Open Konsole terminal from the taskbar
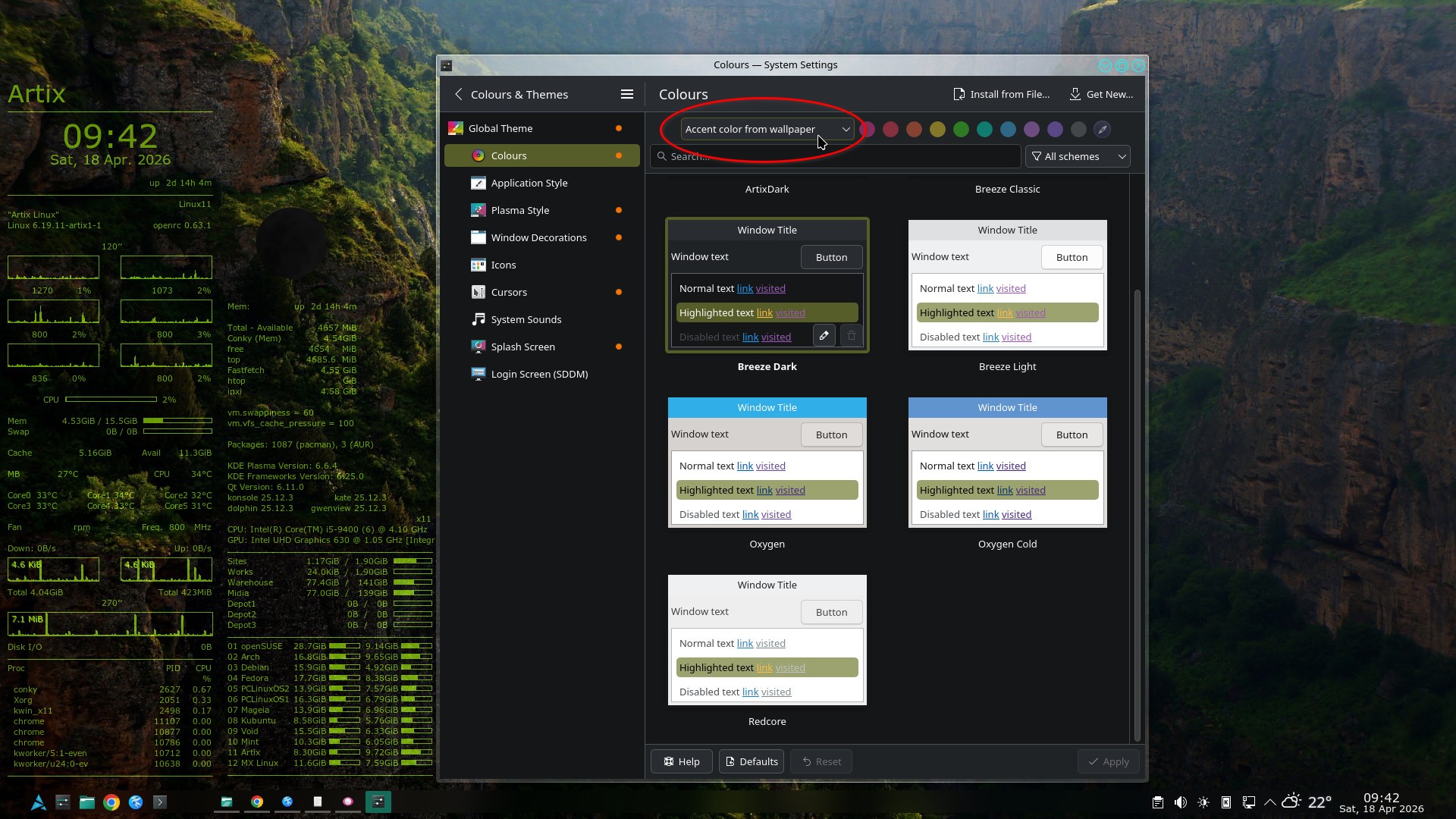Screen dimensions: 1456x819 (x=160, y=802)
